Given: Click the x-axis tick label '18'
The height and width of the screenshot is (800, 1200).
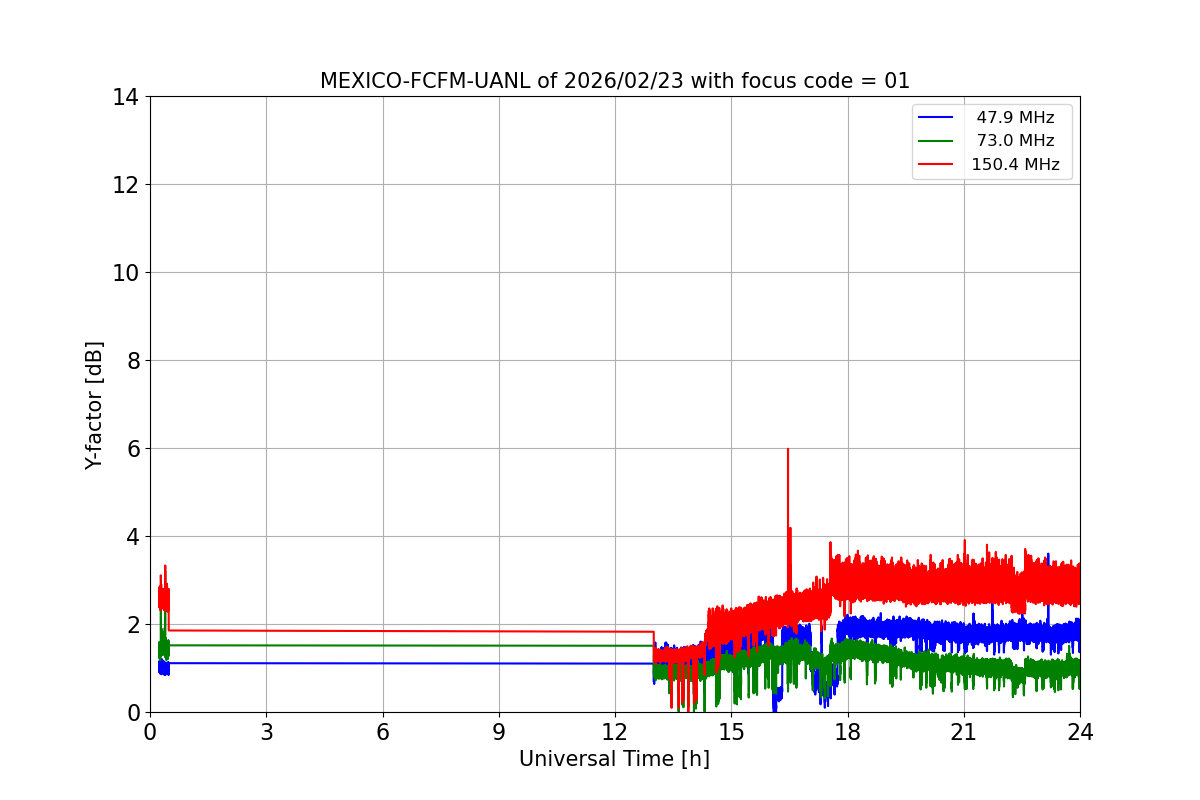Looking at the screenshot, I should click(x=848, y=732).
